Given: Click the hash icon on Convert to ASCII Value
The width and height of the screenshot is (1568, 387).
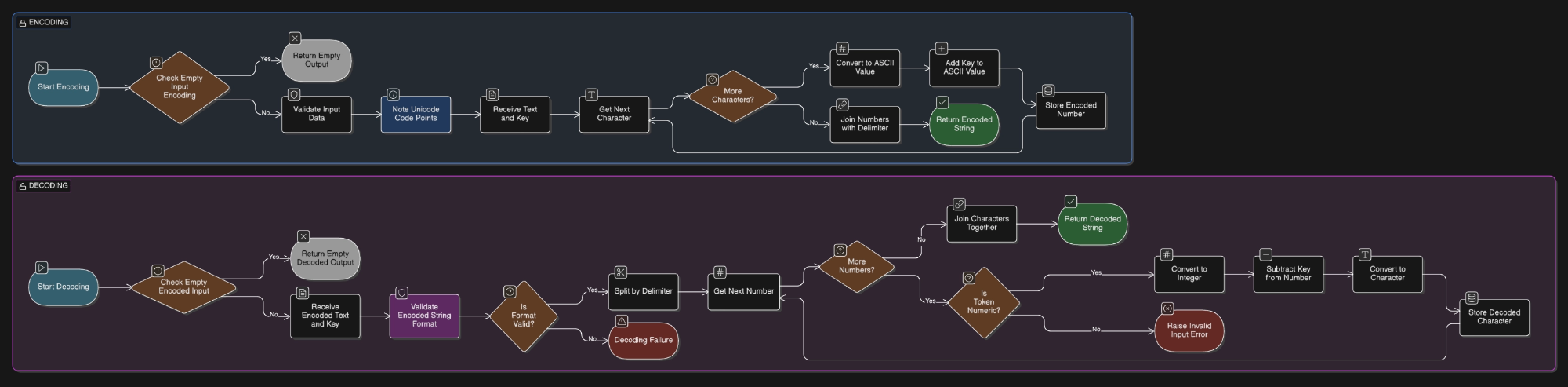Looking at the screenshot, I should (x=842, y=49).
